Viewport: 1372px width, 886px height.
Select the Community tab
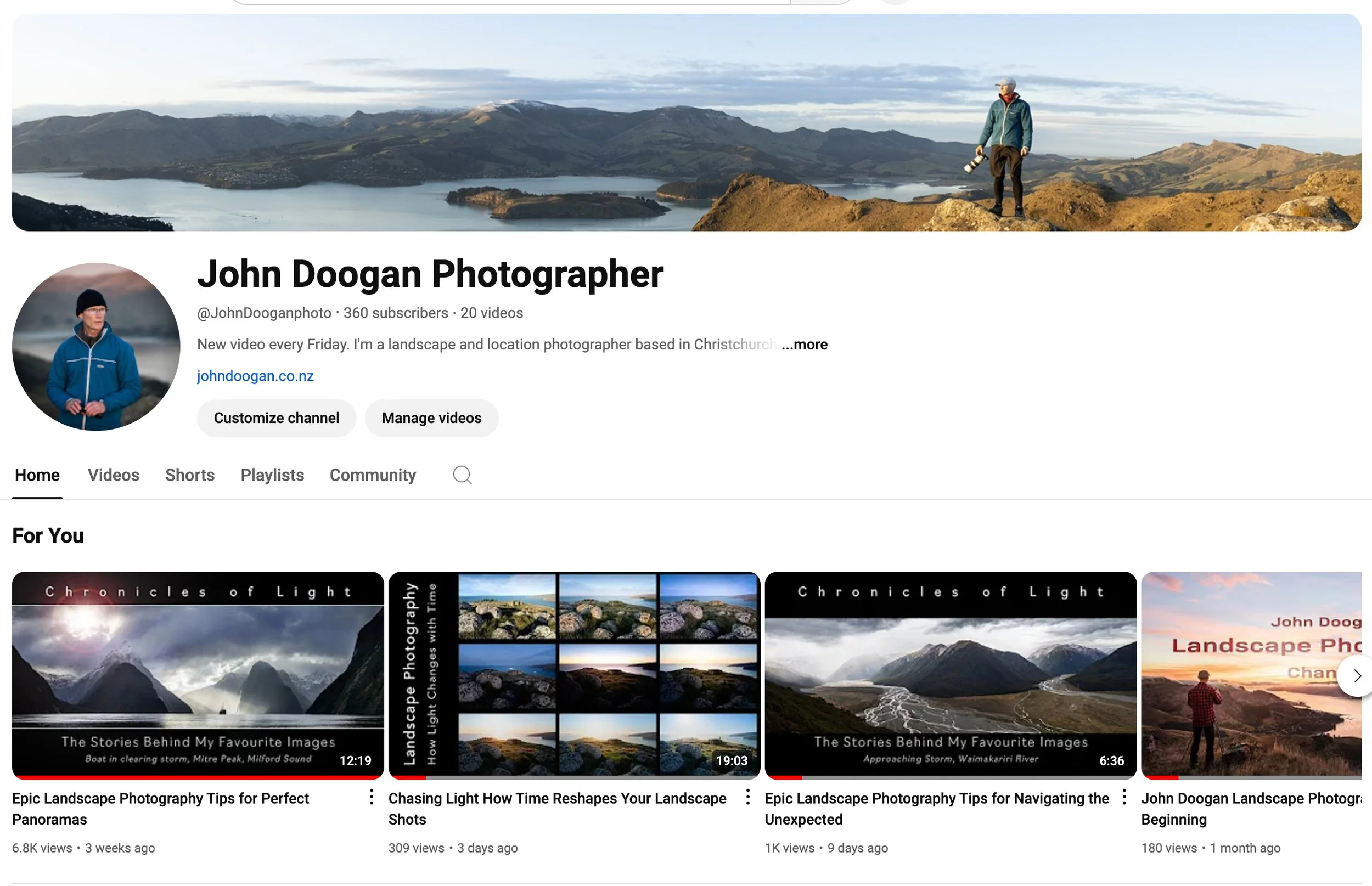372,475
